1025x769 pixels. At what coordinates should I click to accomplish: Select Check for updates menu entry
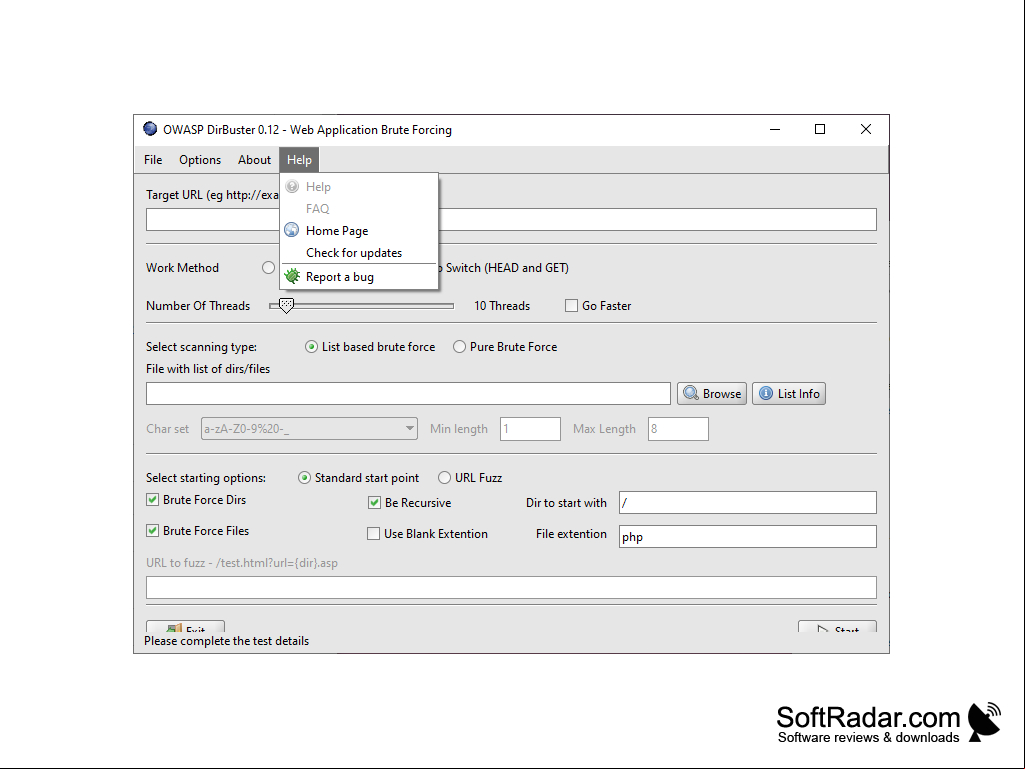click(359, 253)
